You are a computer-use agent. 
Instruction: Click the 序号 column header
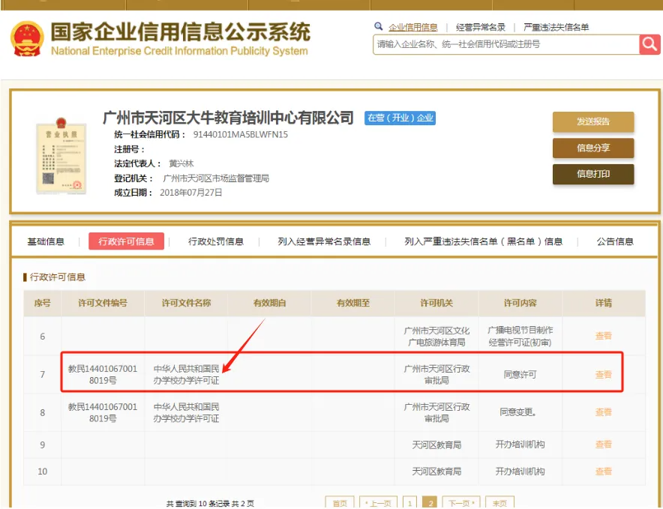coord(42,303)
